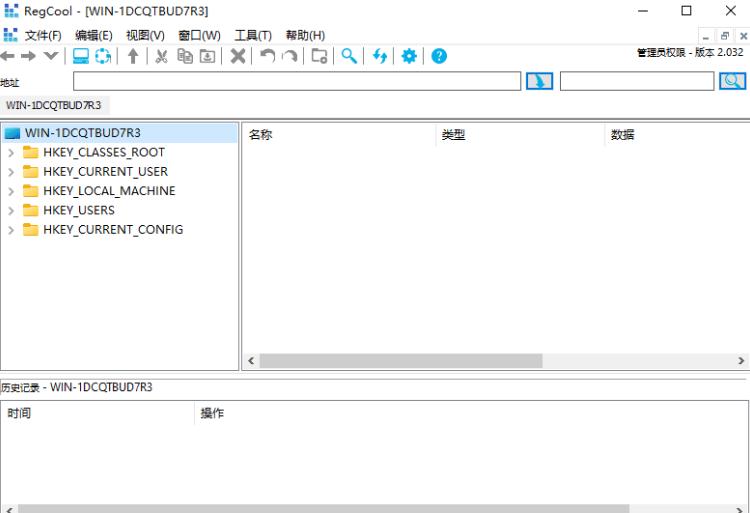Click the blue computer toolbar icon

[81, 56]
